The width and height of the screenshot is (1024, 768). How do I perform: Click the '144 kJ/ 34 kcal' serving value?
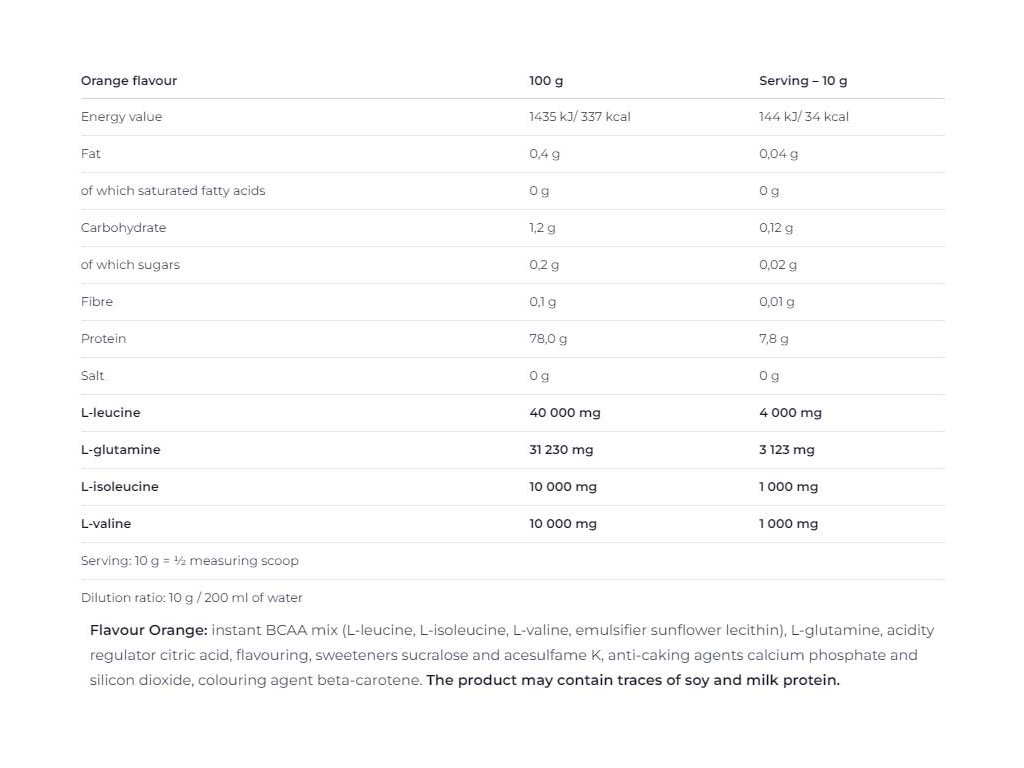pyautogui.click(x=804, y=117)
